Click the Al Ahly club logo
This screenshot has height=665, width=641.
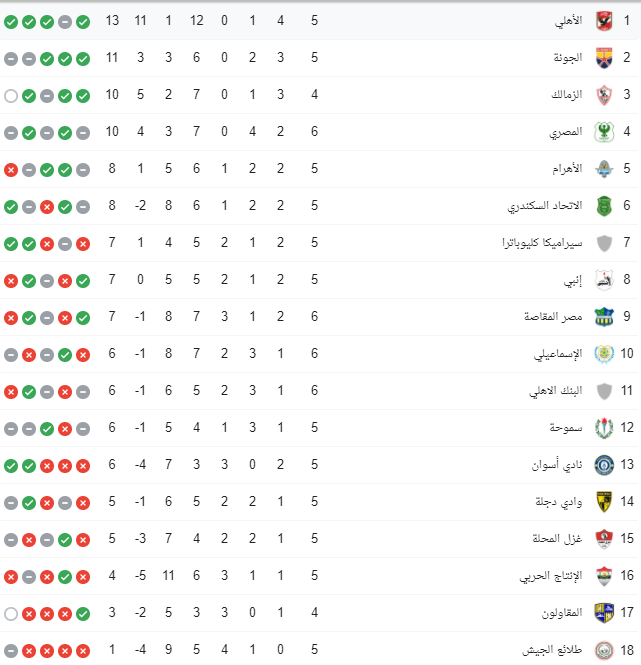[x=604, y=21]
